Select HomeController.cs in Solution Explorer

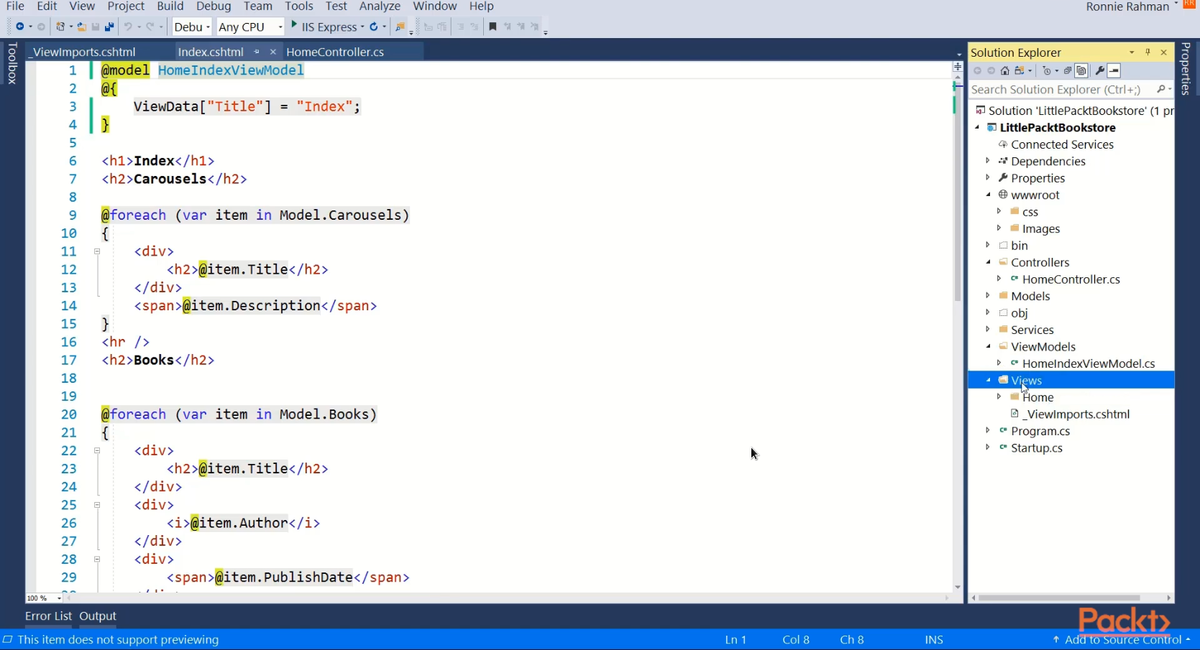[1071, 280]
